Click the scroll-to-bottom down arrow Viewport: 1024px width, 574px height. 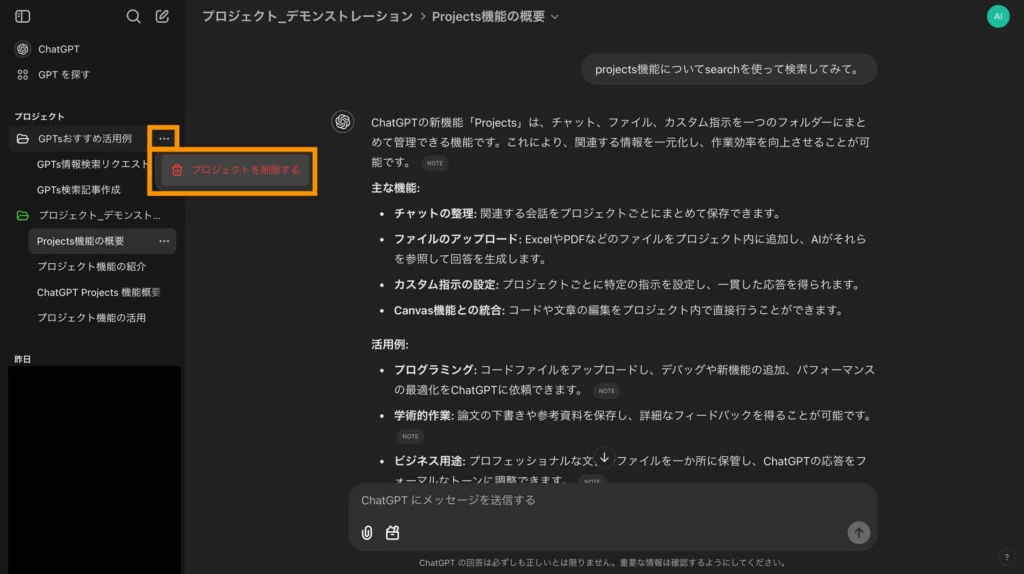click(604, 457)
